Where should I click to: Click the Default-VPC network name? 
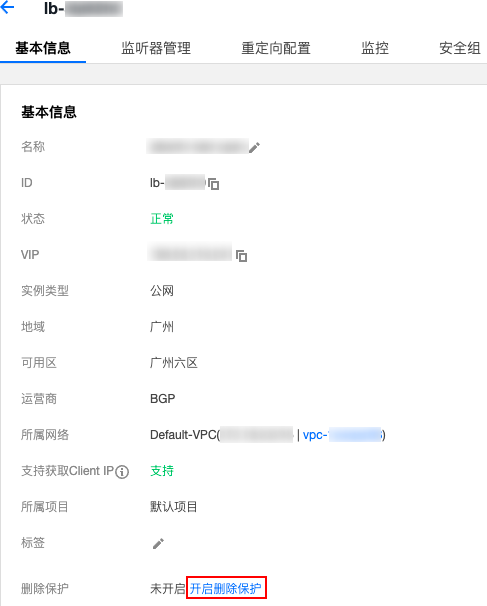(x=183, y=435)
